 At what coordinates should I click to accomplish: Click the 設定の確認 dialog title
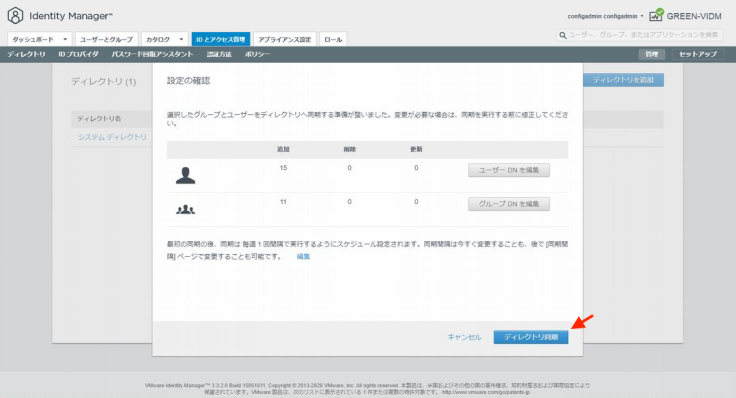coord(188,81)
